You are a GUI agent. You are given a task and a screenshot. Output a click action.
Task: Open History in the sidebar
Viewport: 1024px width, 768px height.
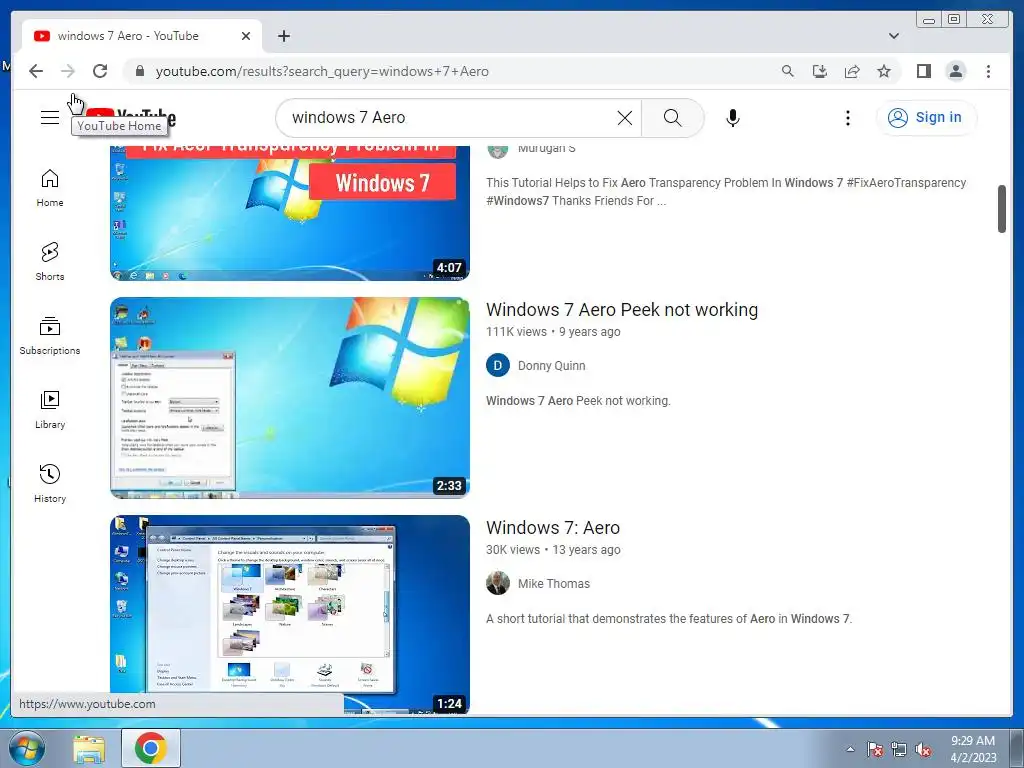point(50,483)
